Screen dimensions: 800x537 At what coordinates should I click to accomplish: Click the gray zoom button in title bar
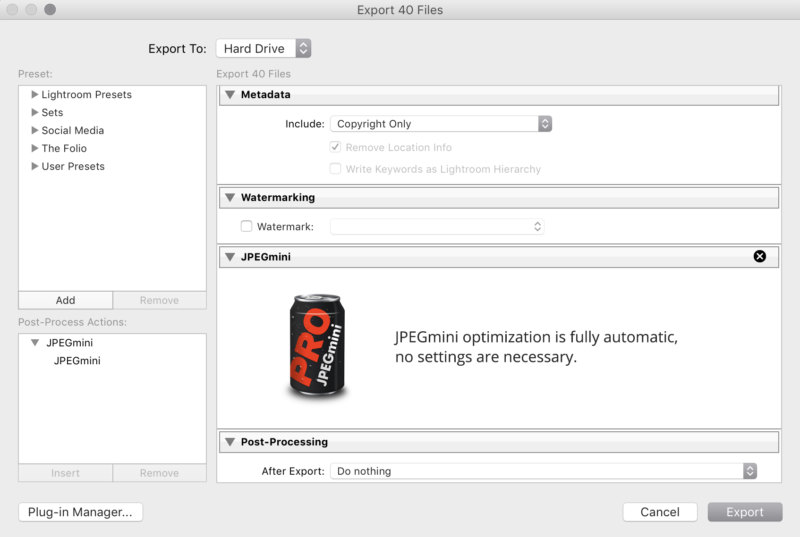coord(50,9)
